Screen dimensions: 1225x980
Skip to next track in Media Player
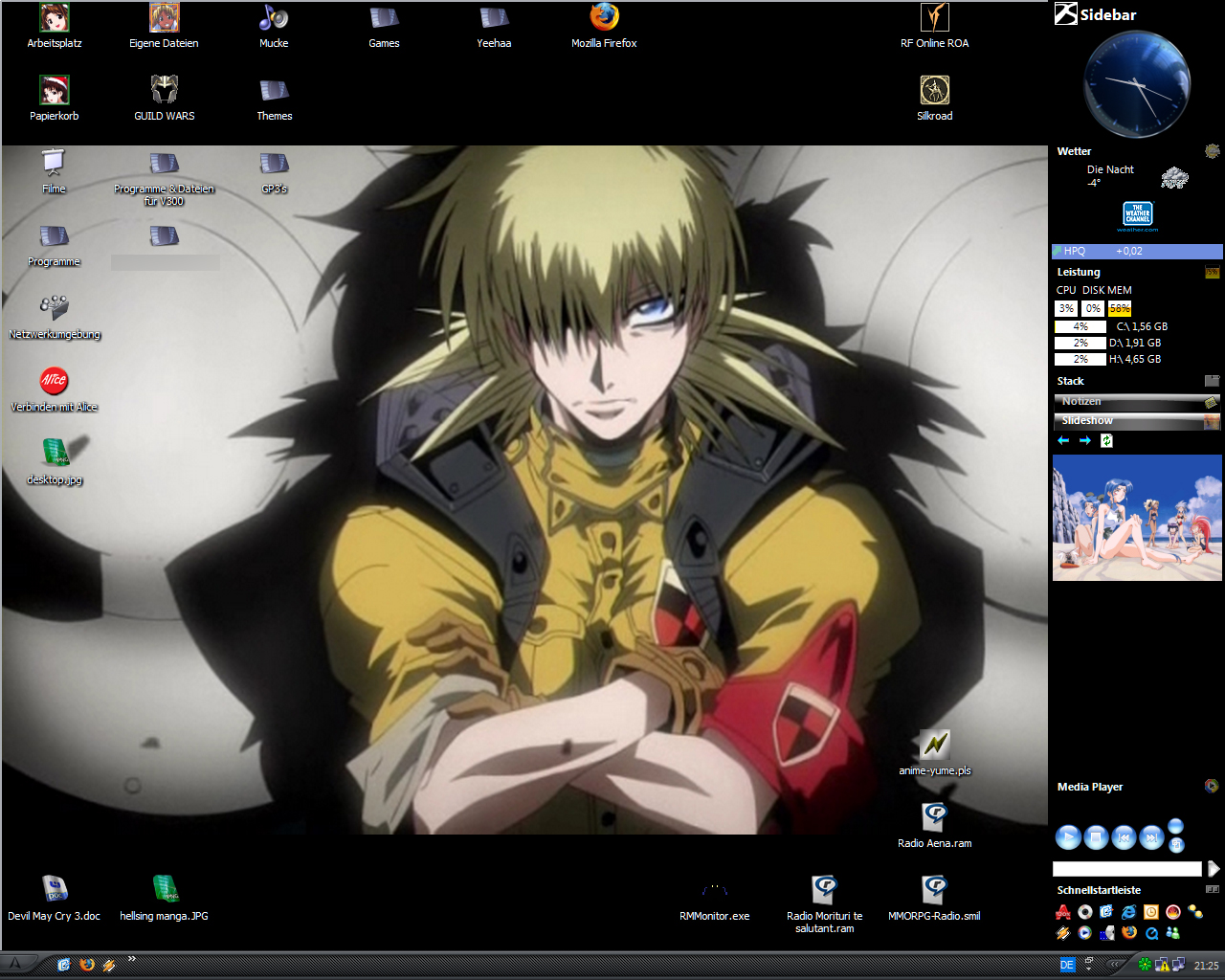(x=1151, y=837)
